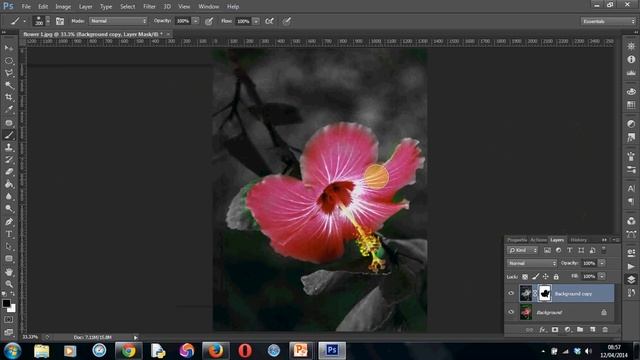Screen dimensions: 640x360
Task: Select the Zoom tool
Action: click(9, 284)
